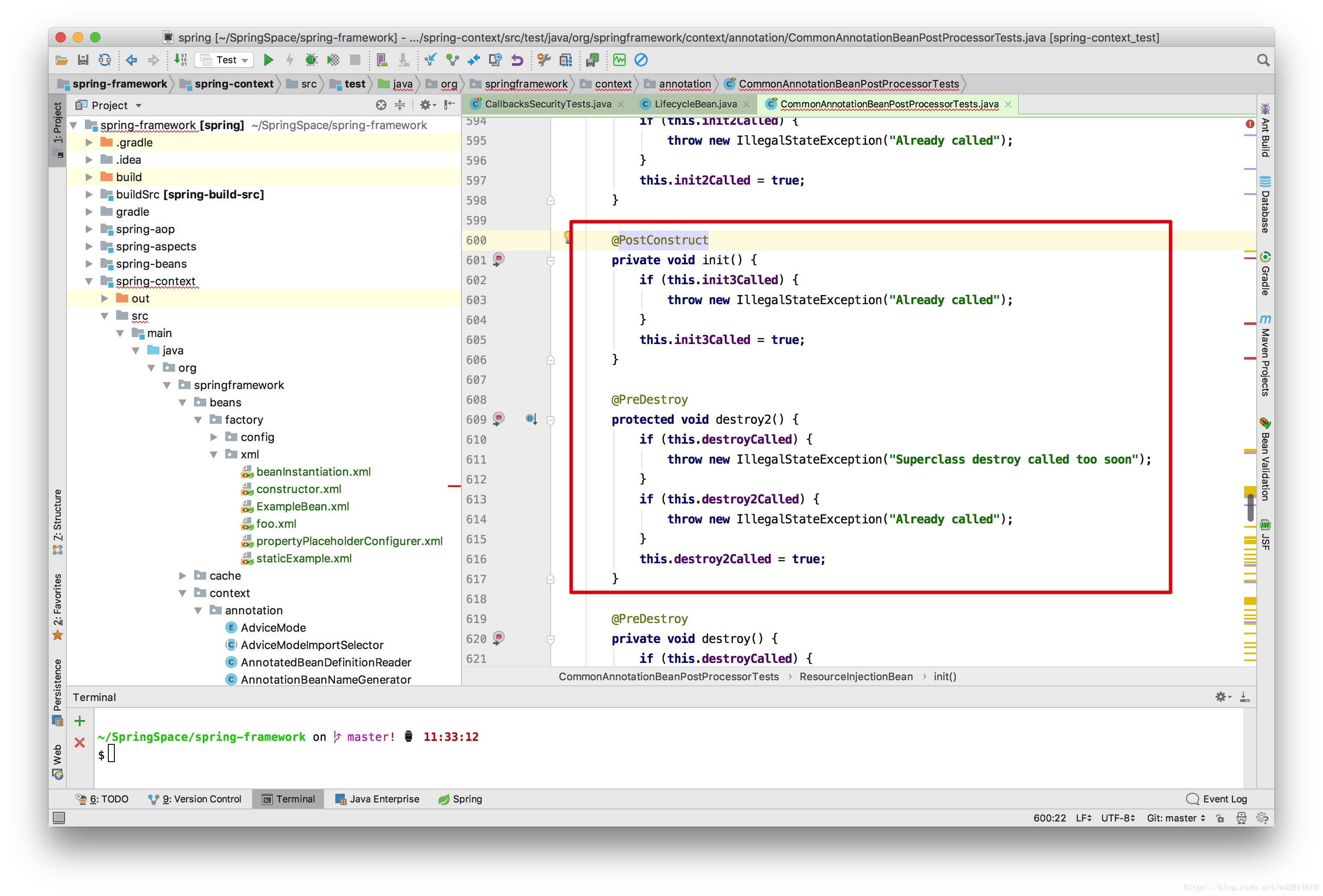This screenshot has width=1323, height=896.
Task: Open the Project Structure icon
Action: click(x=566, y=60)
